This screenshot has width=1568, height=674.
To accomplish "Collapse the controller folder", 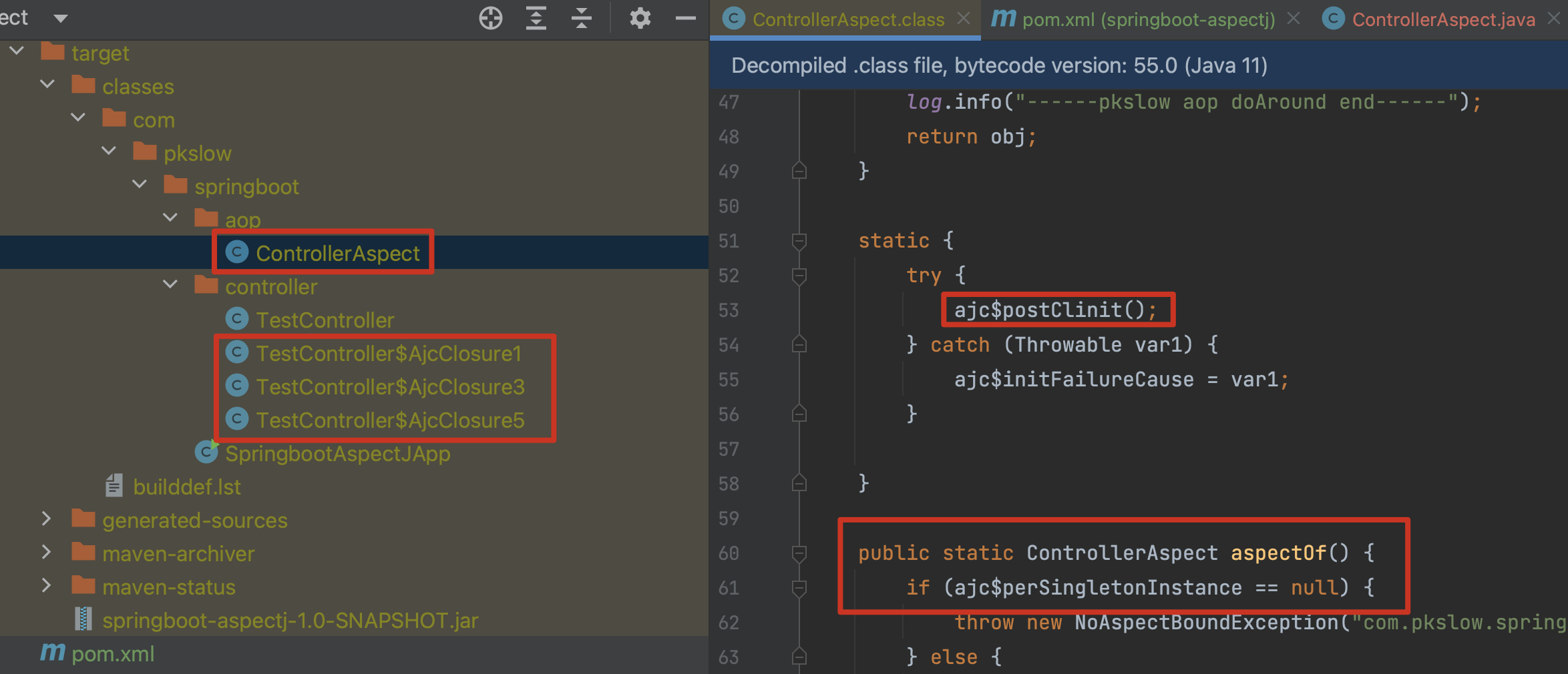I will point(170,285).
